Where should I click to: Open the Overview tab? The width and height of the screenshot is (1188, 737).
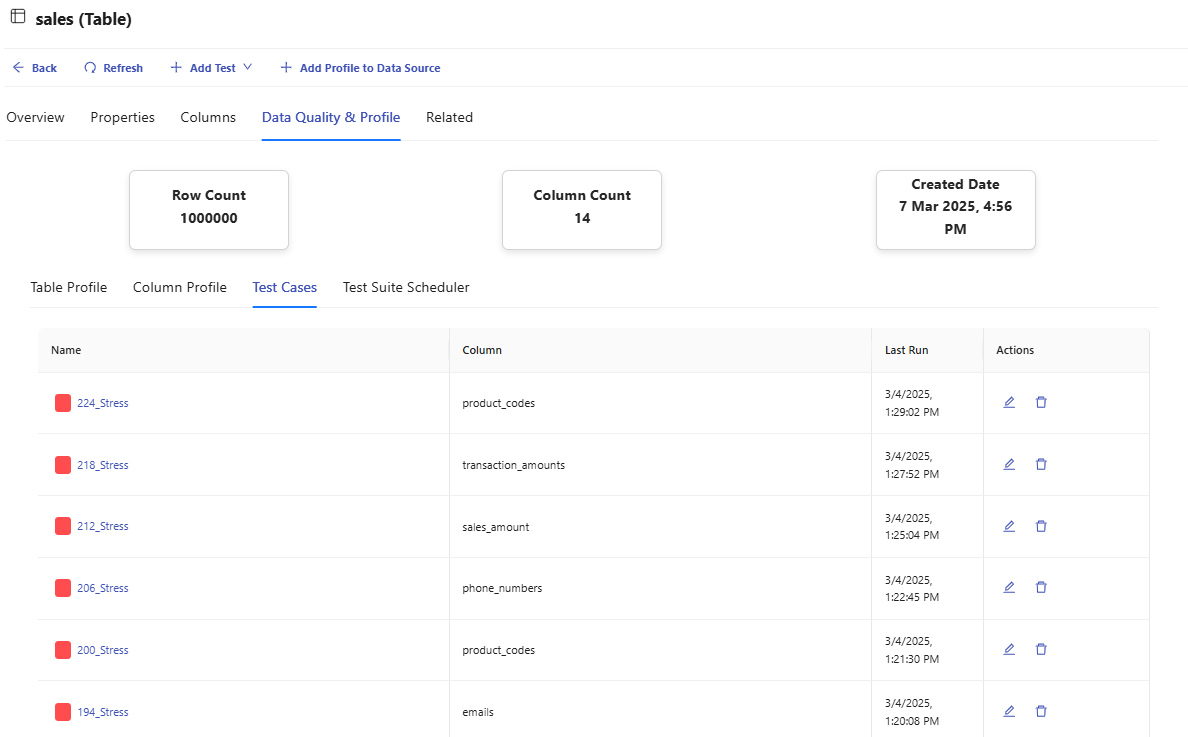[35, 117]
